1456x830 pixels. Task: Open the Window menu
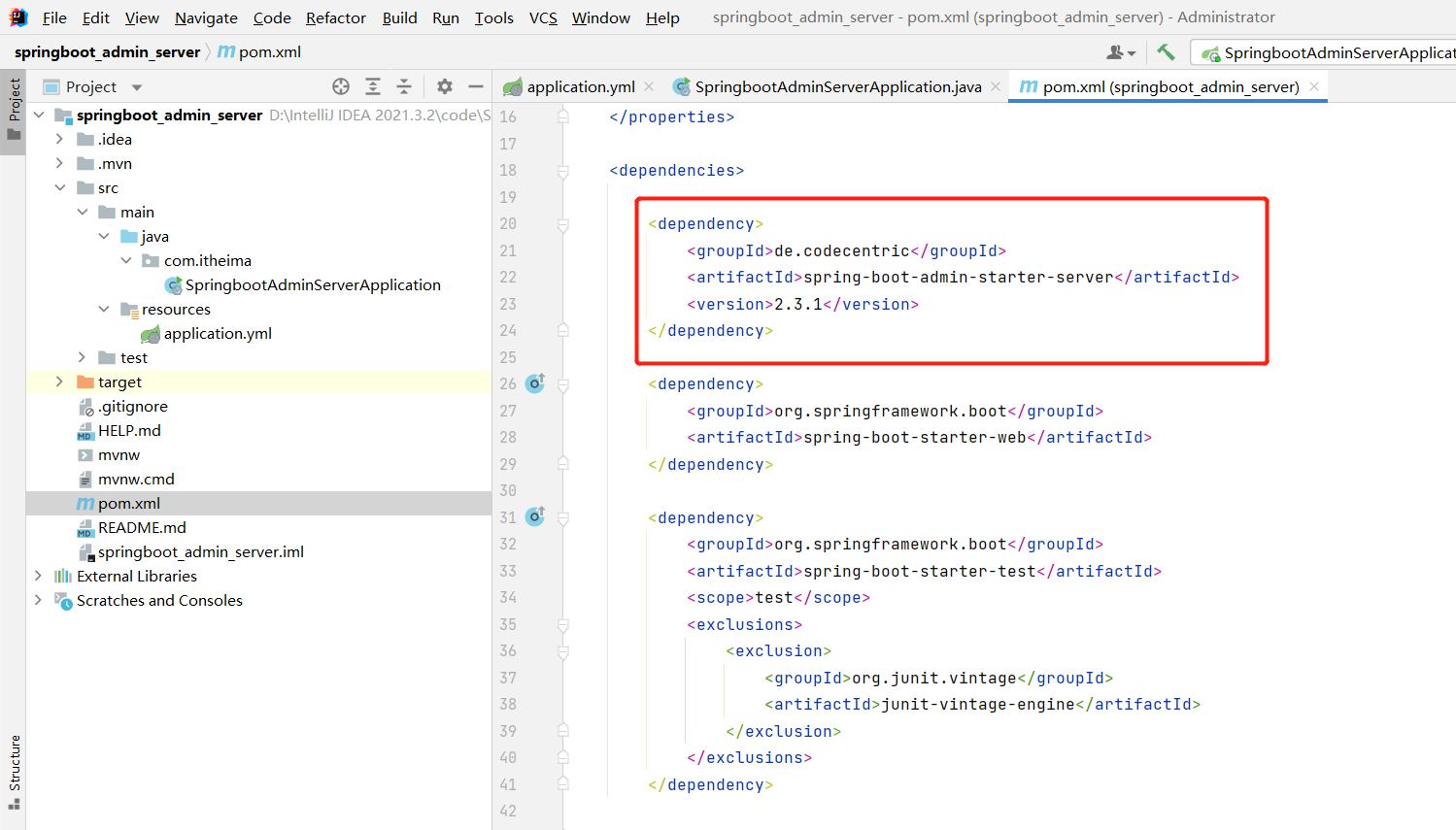[x=601, y=17]
